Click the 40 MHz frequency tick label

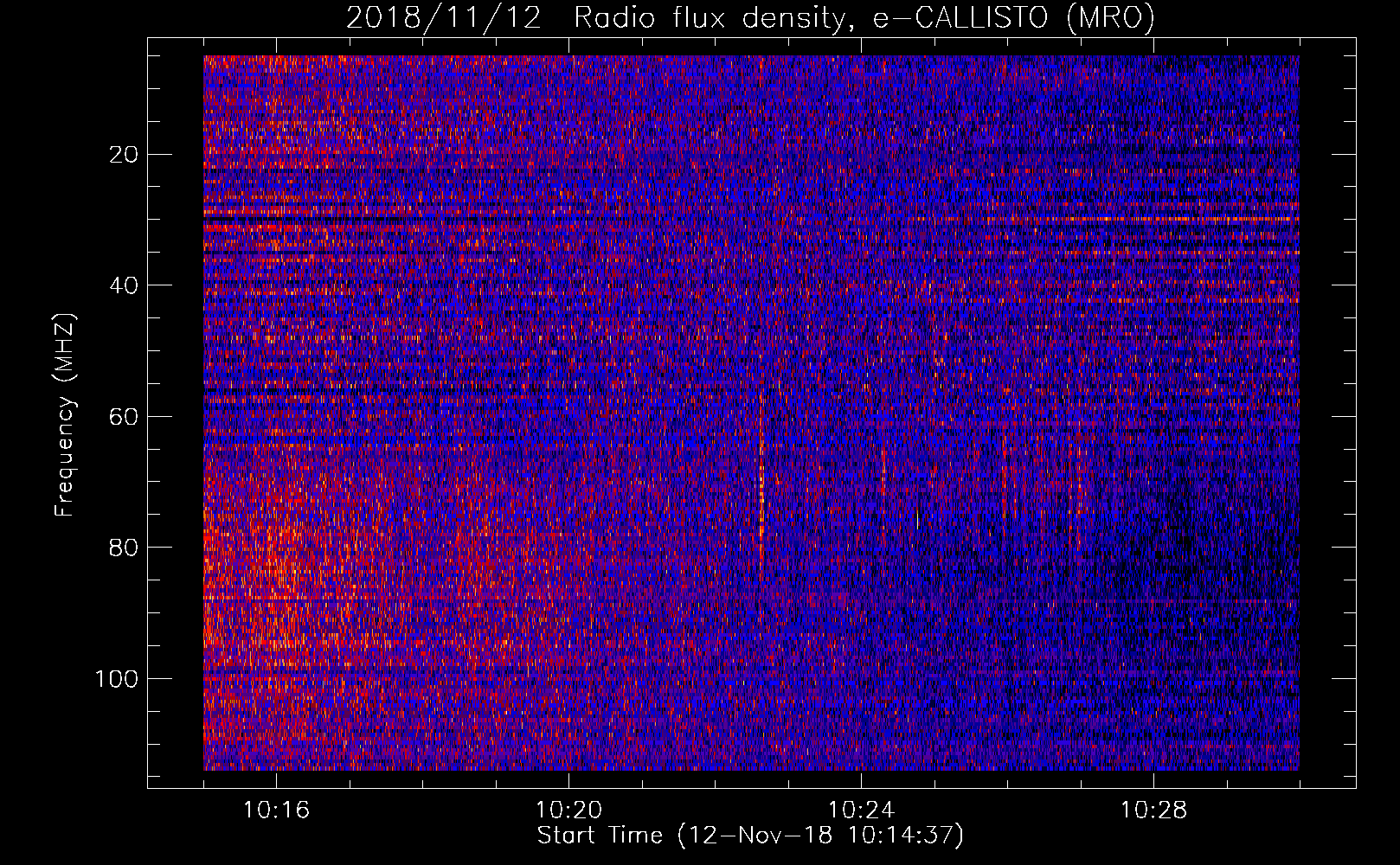[125, 285]
